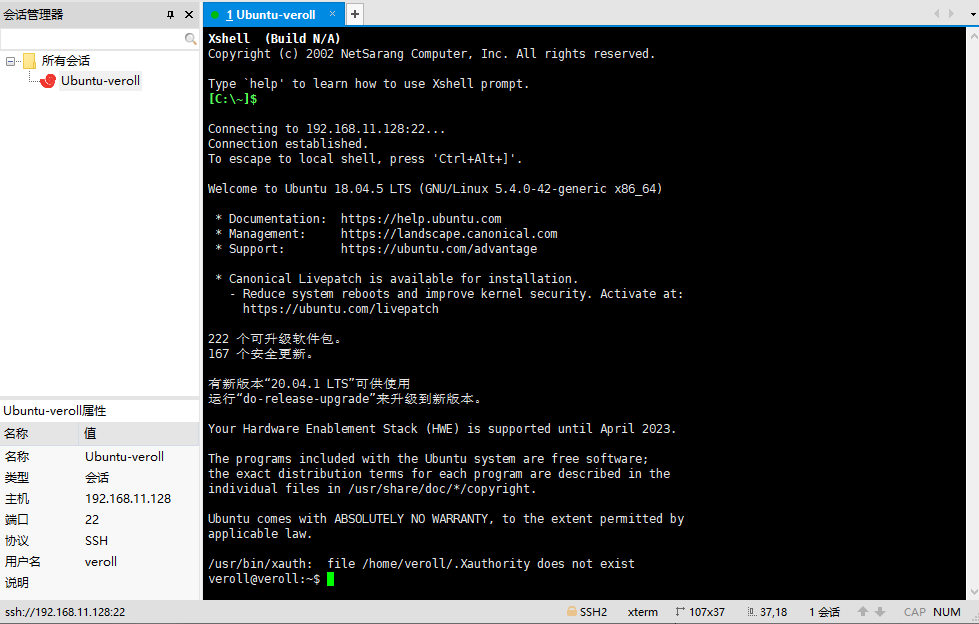Select the Ubuntu-veroll session in tree
979x624 pixels.
[x=100, y=81]
